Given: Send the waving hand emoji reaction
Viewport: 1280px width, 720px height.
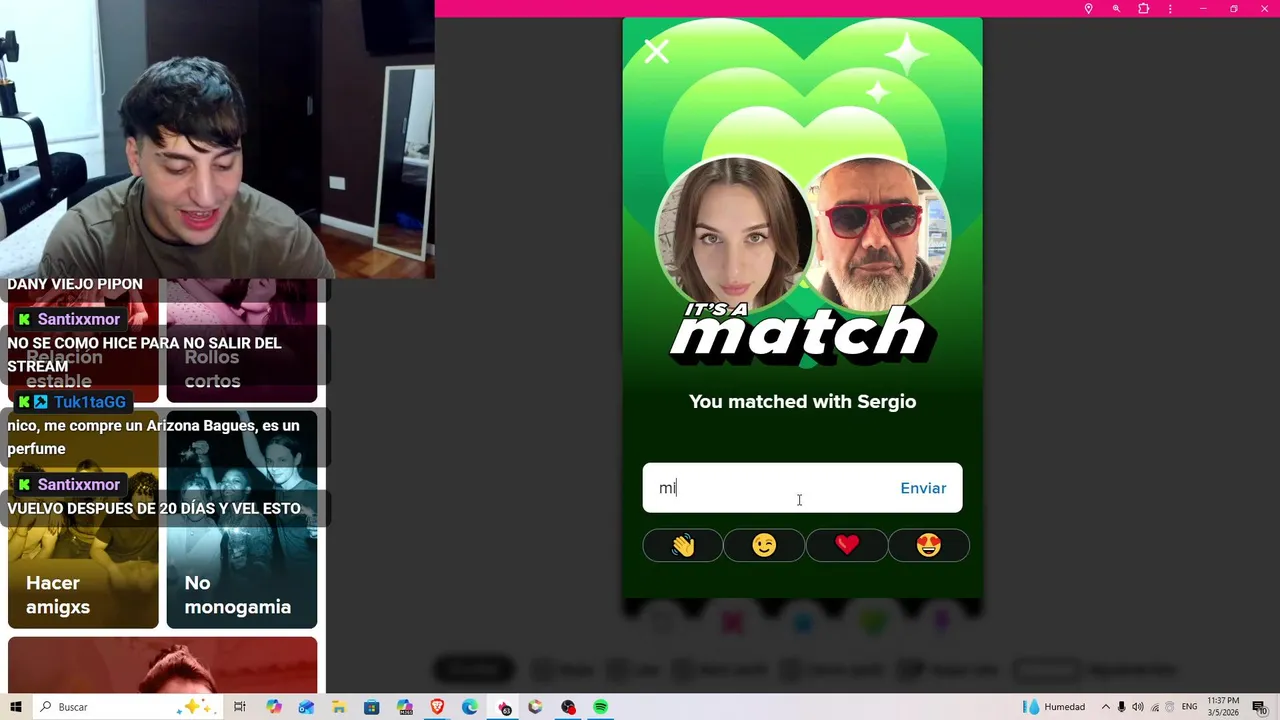Looking at the screenshot, I should tap(683, 545).
